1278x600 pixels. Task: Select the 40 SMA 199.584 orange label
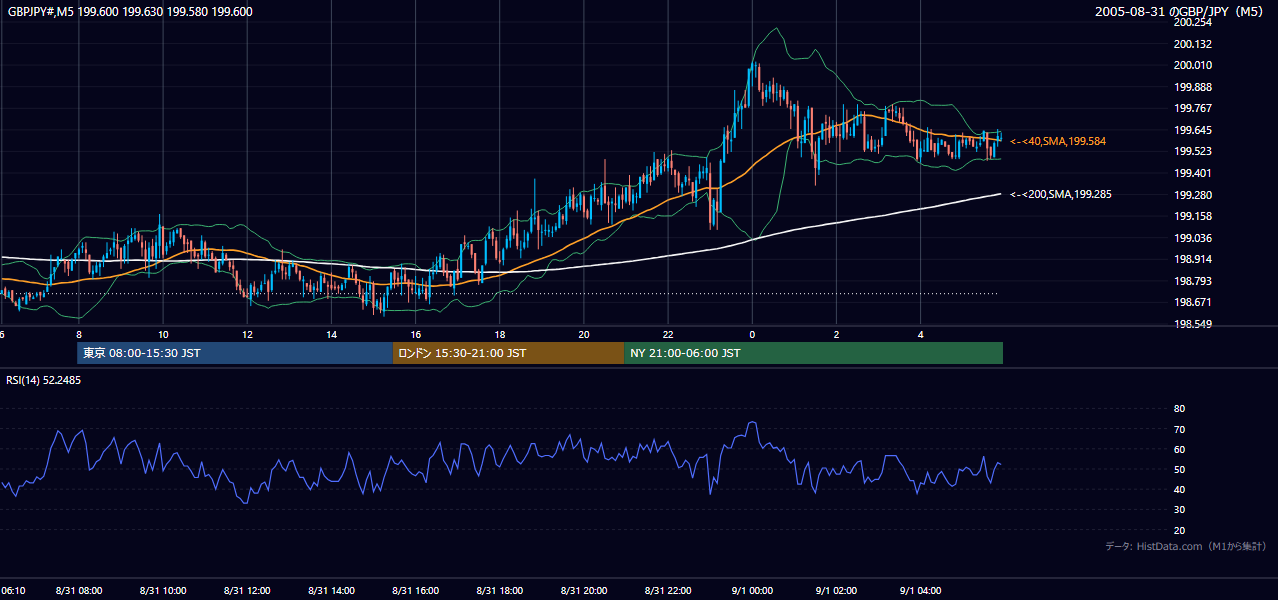[1058, 142]
